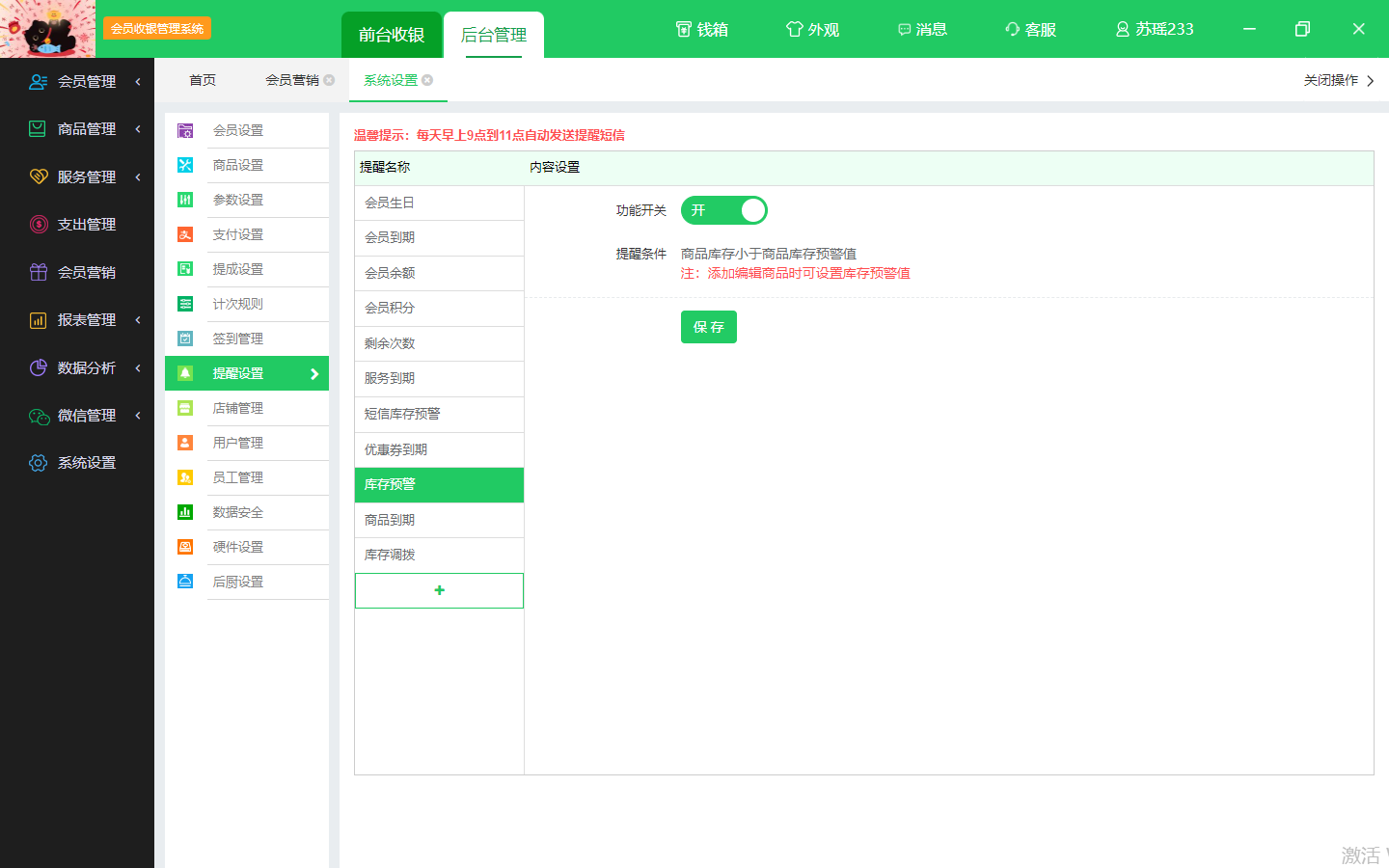This screenshot has width=1389, height=868.
Task: Click the 数据安全 icon in settings list
Action: pyautogui.click(x=185, y=512)
